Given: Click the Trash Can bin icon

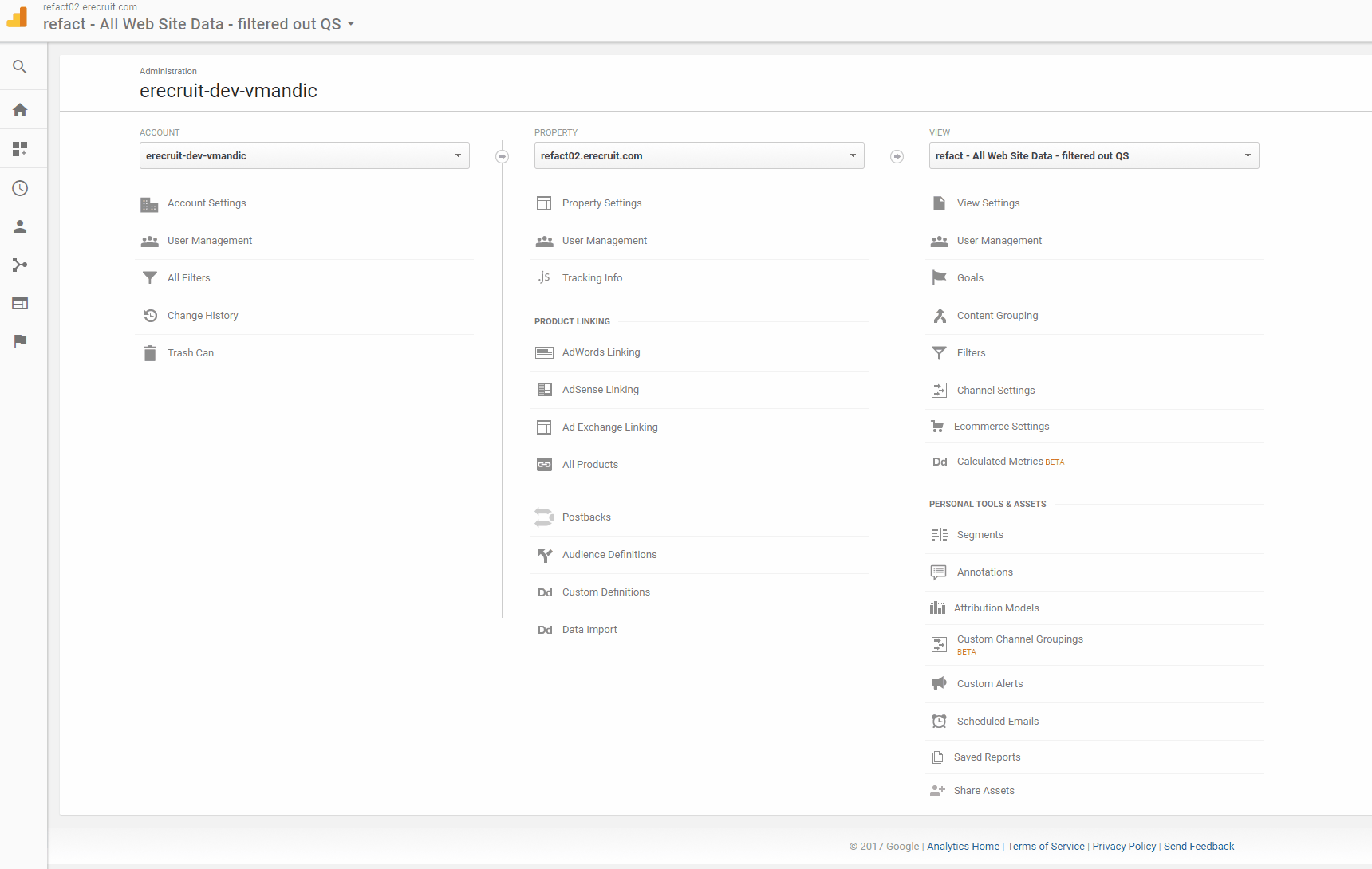Looking at the screenshot, I should pos(149,353).
